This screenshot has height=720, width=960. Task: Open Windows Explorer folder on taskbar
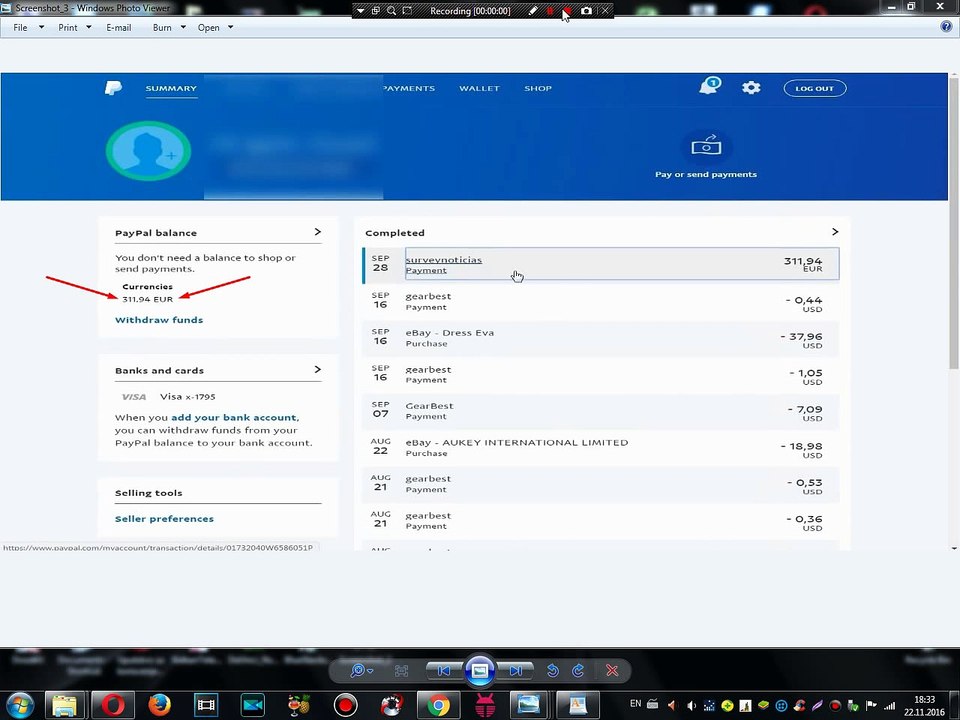[x=64, y=705]
